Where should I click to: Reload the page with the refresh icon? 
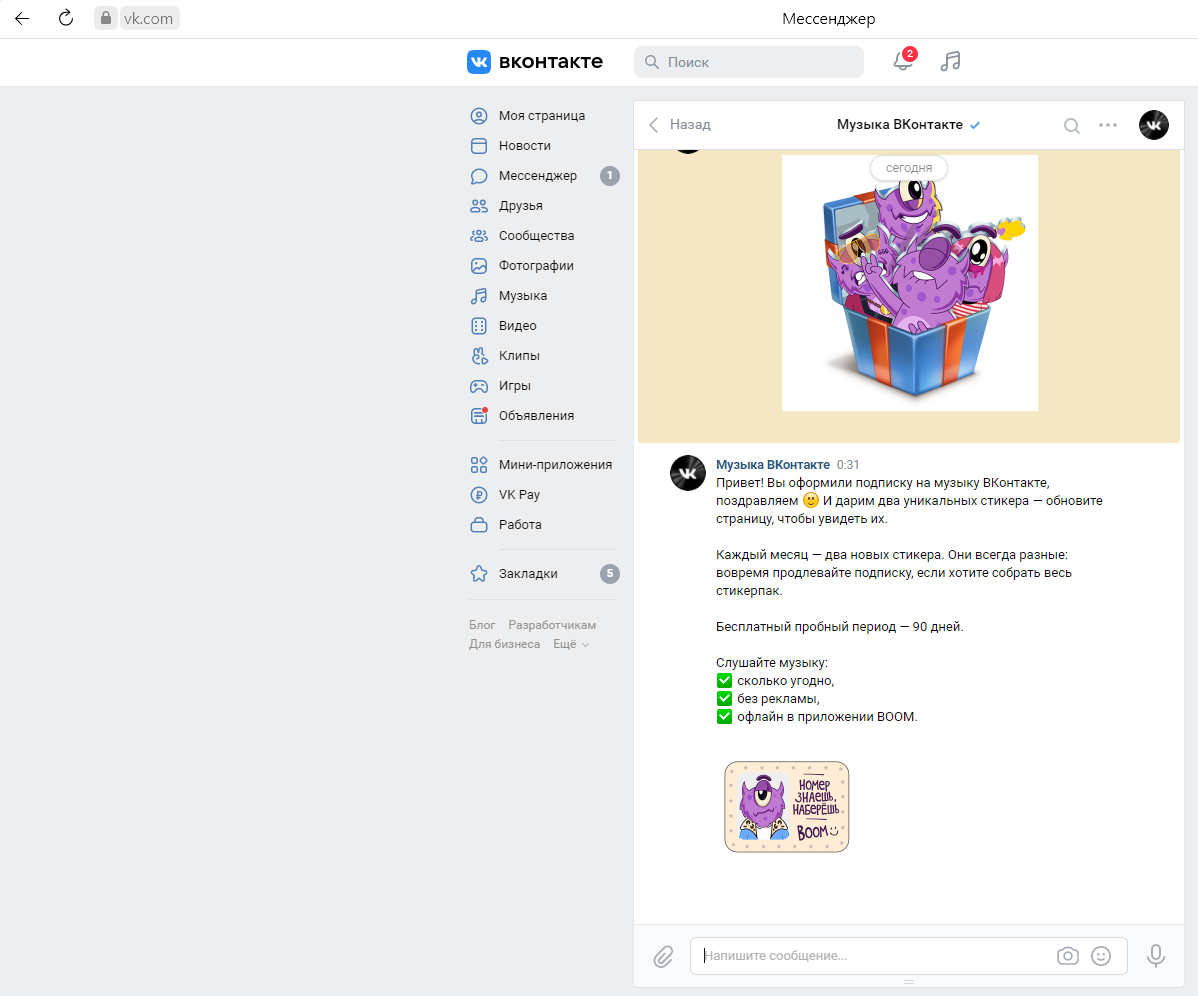[66, 18]
